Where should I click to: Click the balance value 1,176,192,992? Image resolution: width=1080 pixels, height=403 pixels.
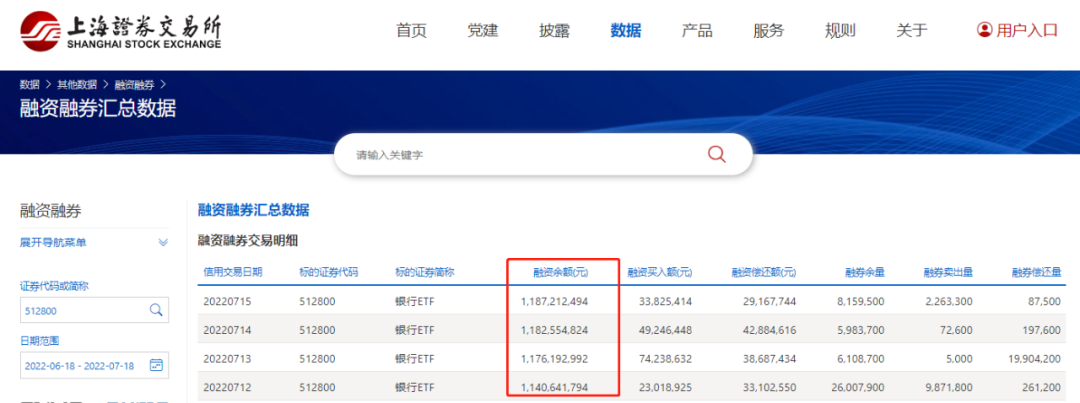click(554, 358)
